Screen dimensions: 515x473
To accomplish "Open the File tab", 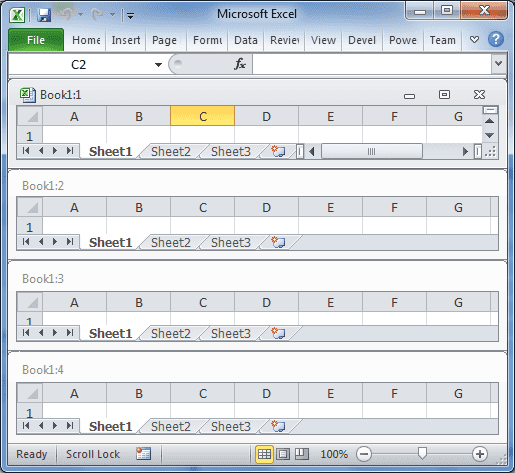I will [x=36, y=40].
